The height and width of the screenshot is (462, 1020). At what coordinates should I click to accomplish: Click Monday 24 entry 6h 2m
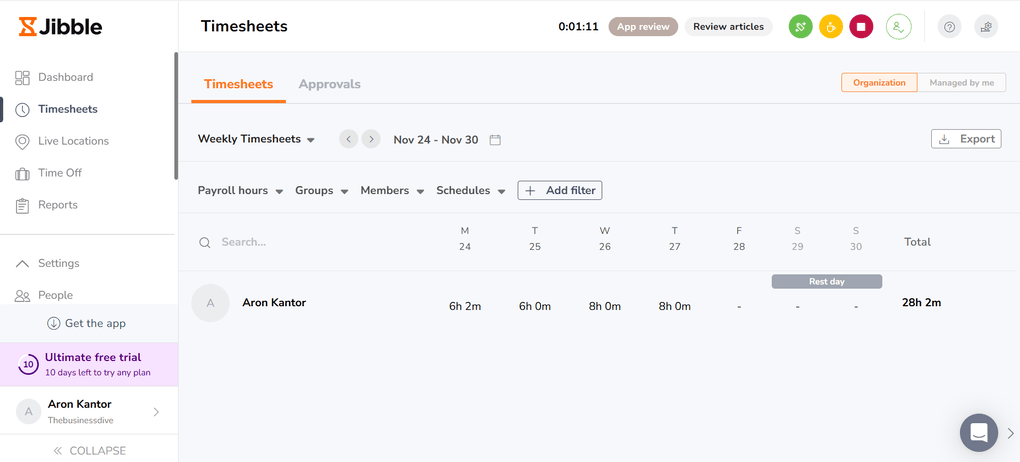click(x=465, y=306)
